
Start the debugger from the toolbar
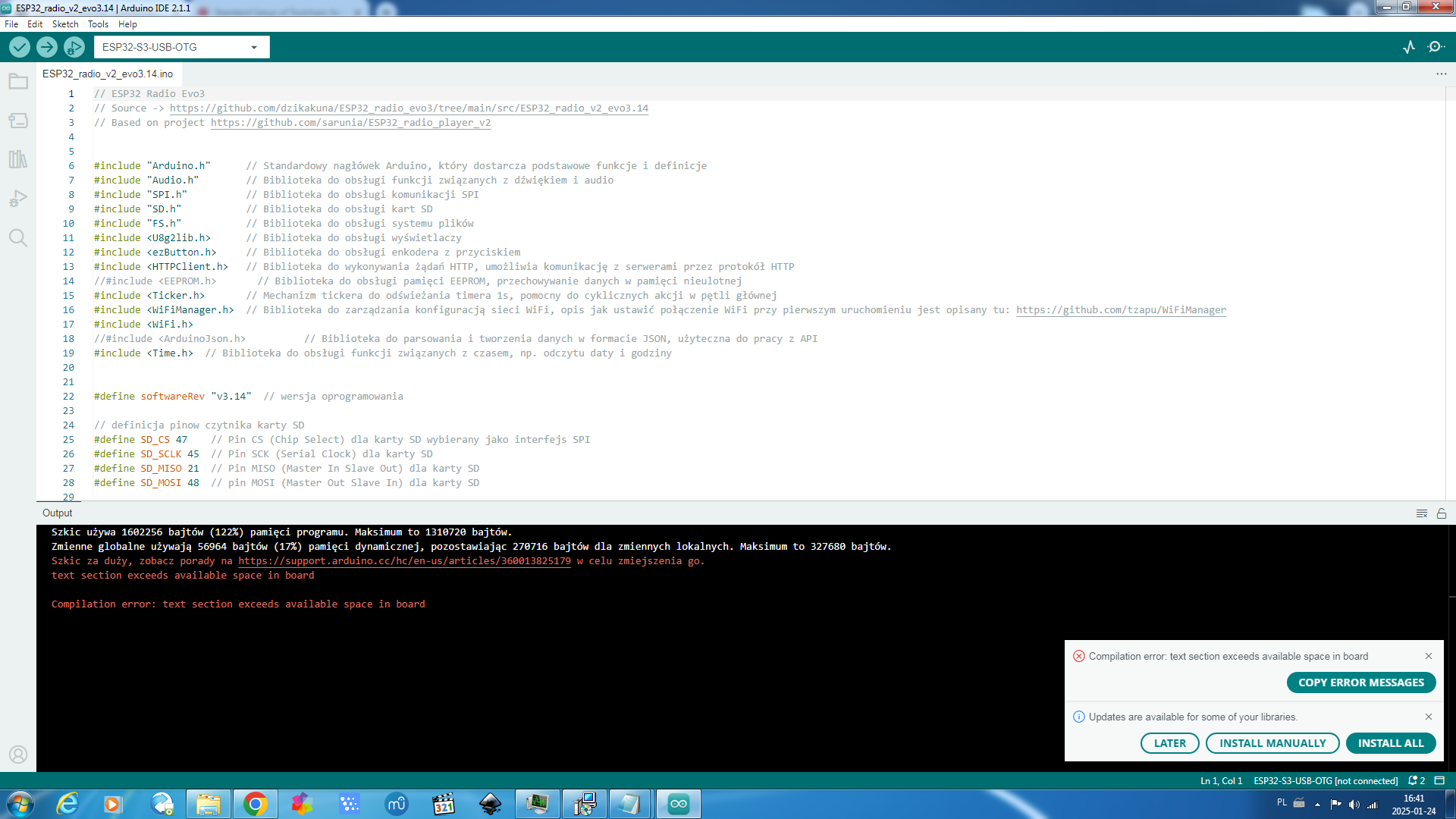click(x=74, y=47)
